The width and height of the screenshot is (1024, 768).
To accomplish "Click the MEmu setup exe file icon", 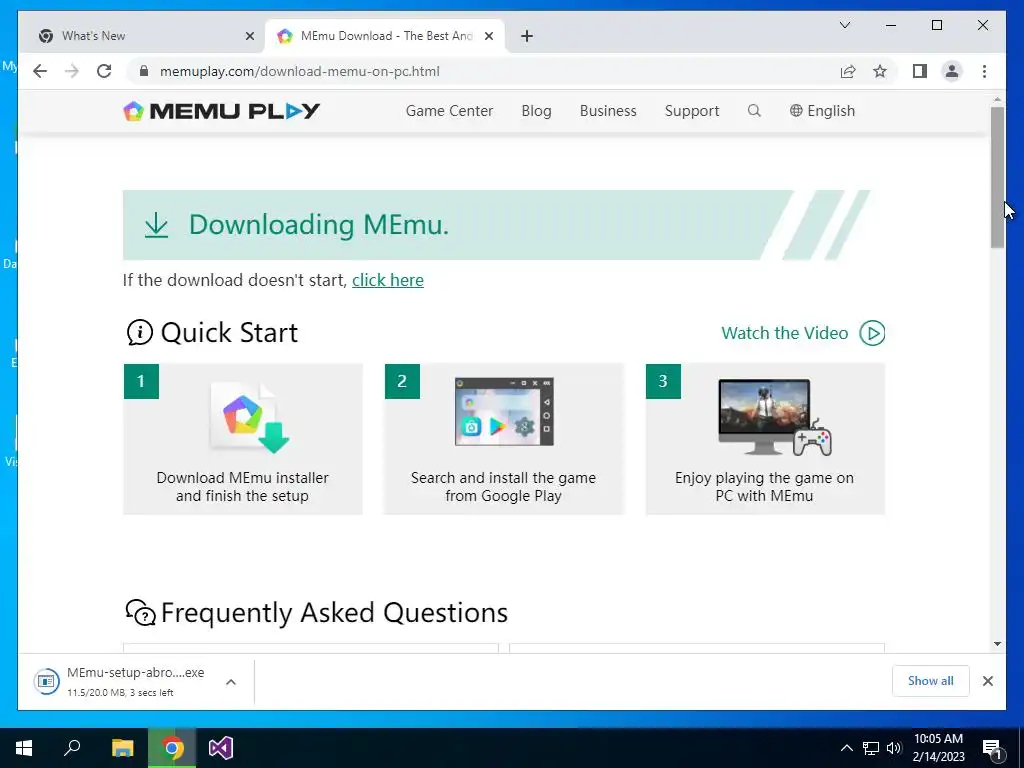I will click(47, 681).
